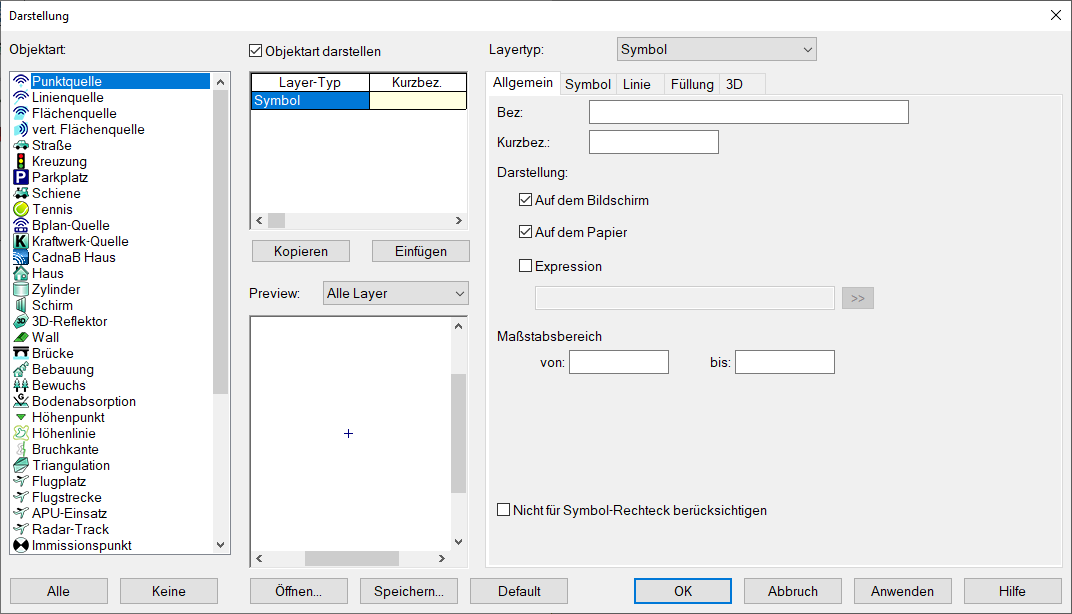The image size is (1072, 614).
Task: Check Nicht für Symbol-Rechteck berücksichtigen
Action: [x=503, y=510]
